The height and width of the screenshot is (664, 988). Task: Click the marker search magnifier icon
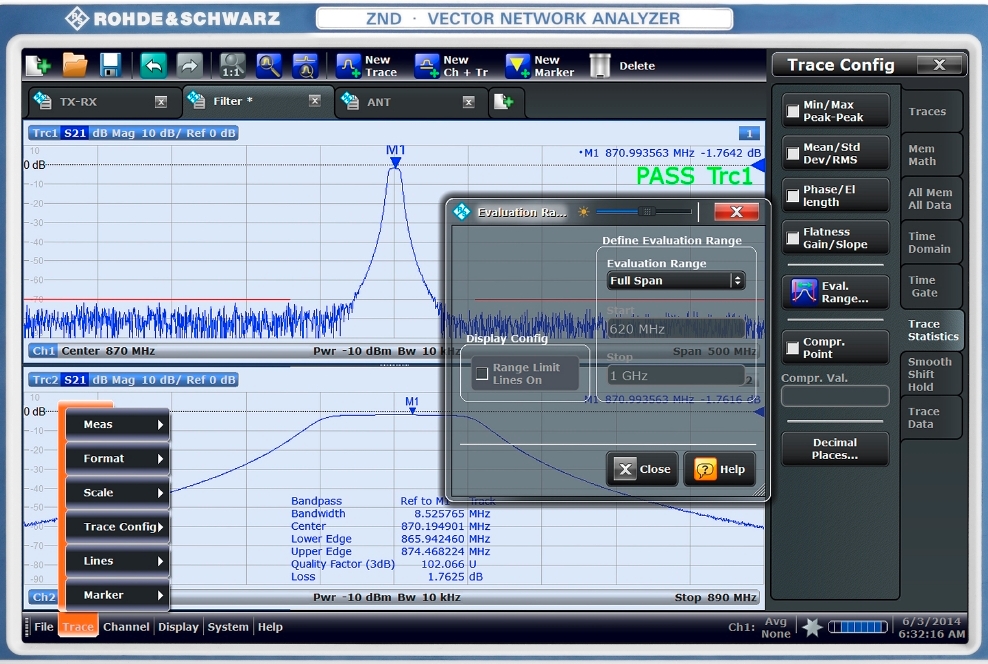[x=306, y=65]
